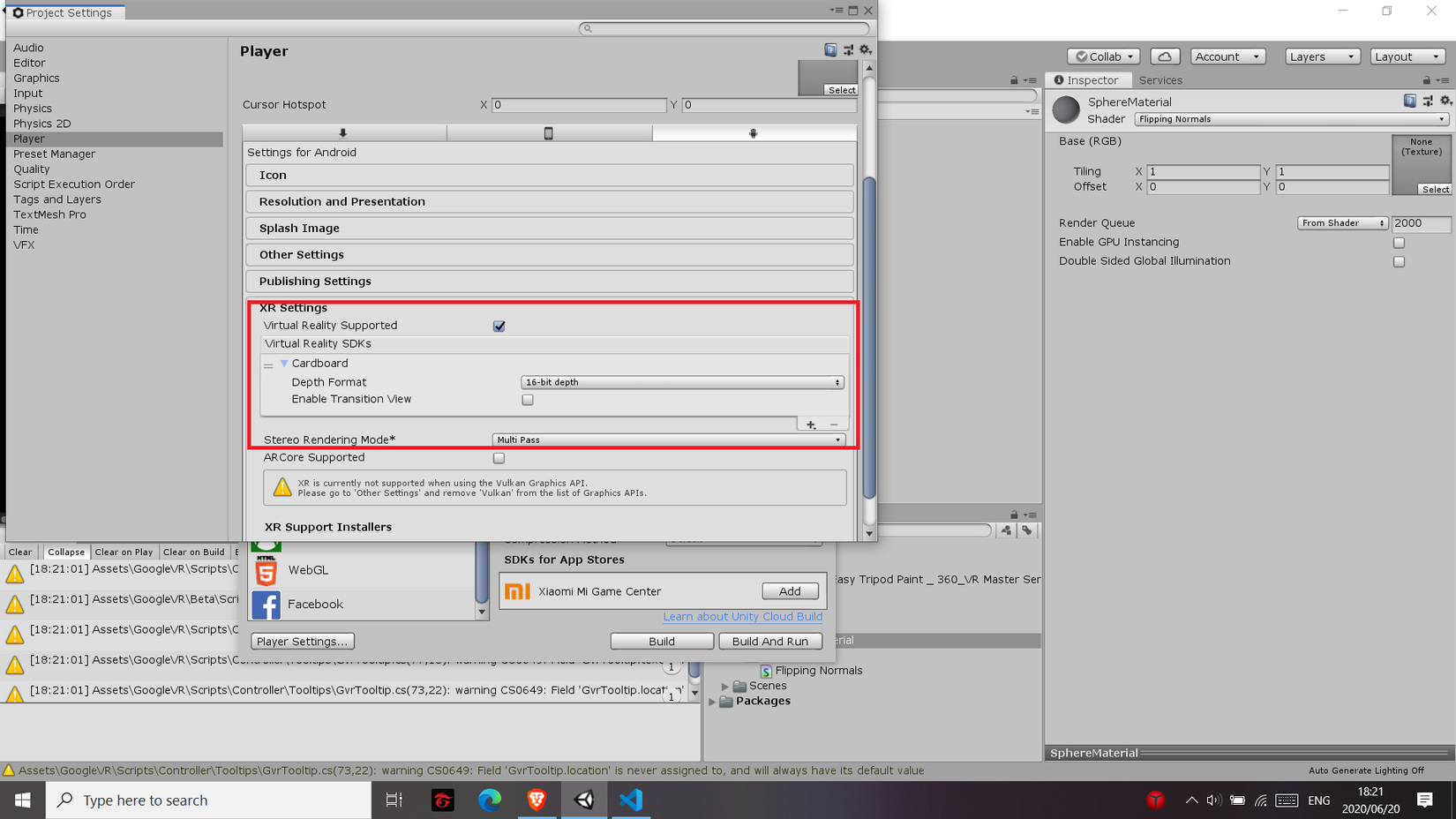Select Inspector tab
Screen dimensions: 1456x819
[x=1086, y=80]
